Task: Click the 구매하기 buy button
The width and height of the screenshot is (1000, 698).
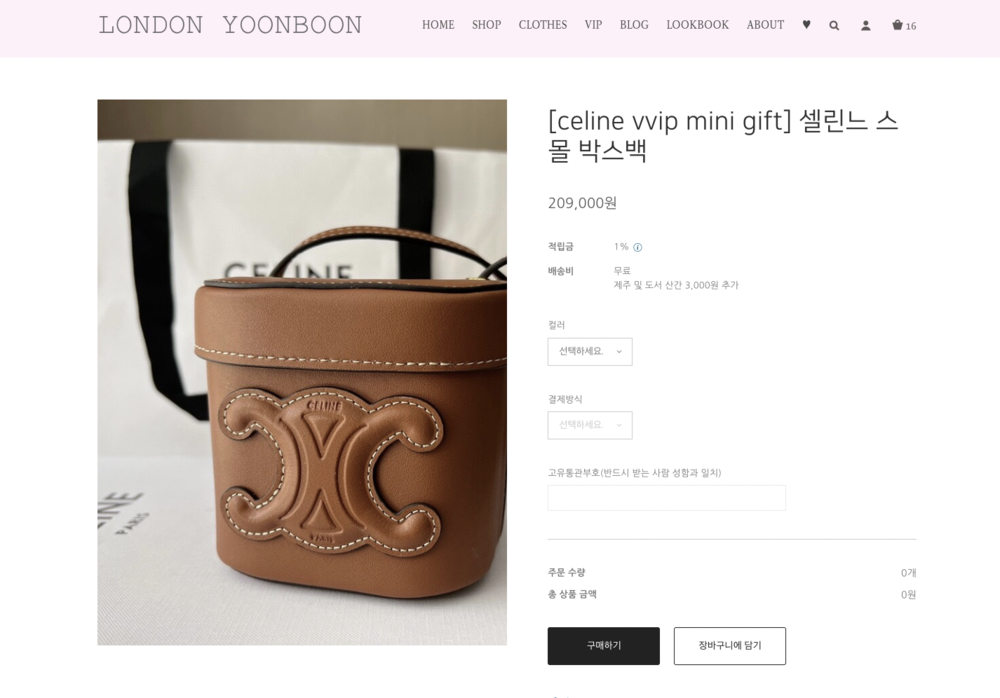Action: pos(603,646)
